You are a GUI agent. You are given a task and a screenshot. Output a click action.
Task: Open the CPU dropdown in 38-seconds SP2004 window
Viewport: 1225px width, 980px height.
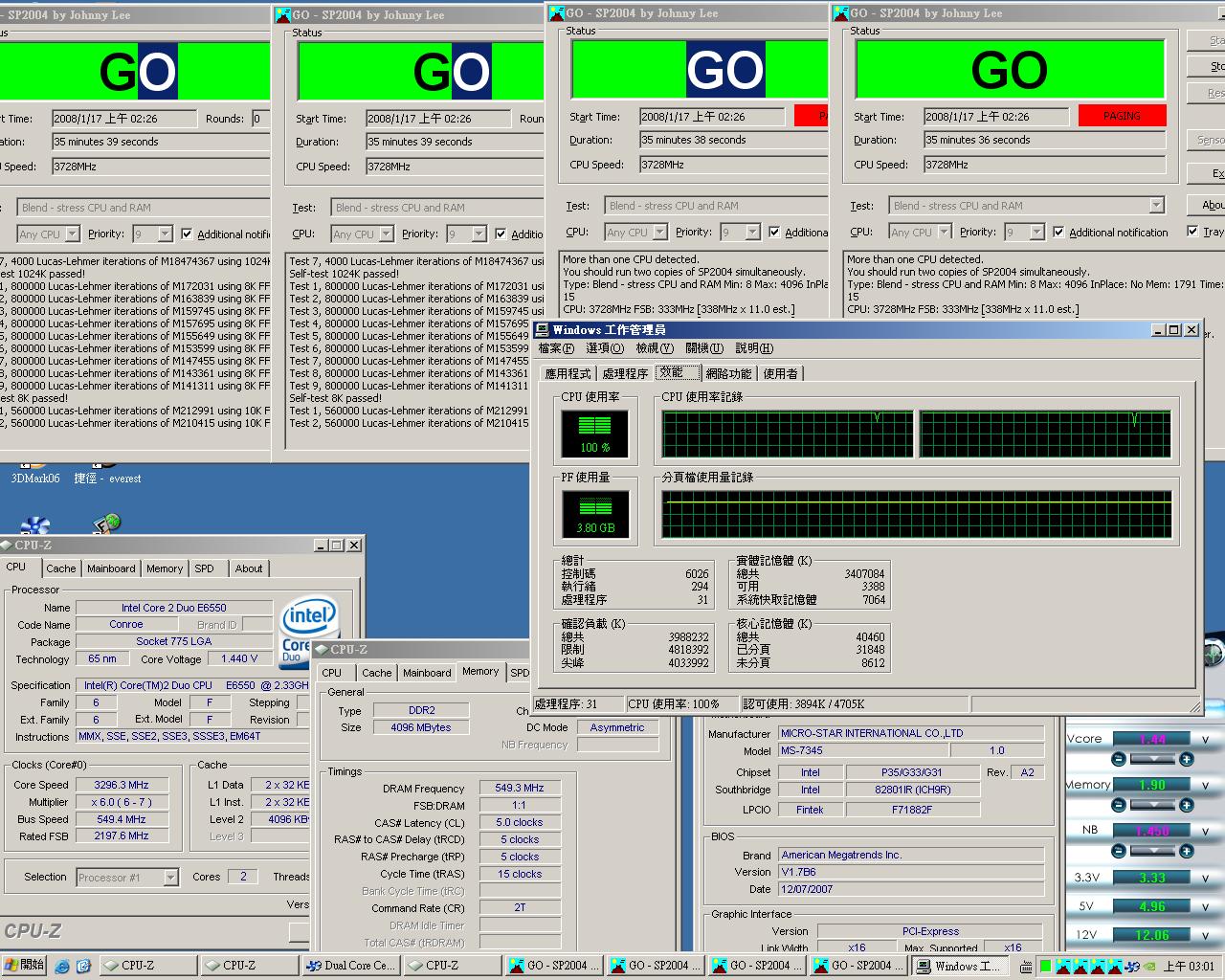pos(659,232)
